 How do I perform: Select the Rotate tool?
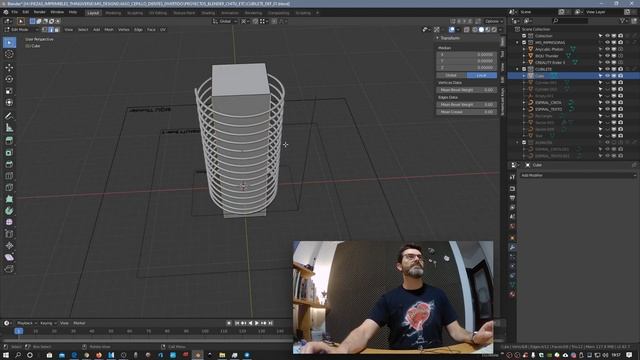tap(9, 79)
